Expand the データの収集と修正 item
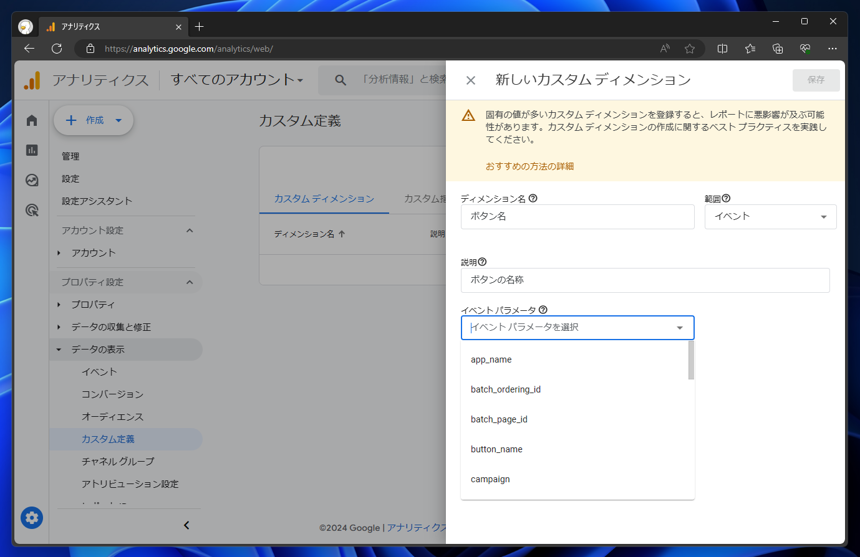This screenshot has height=557, width=860. coord(59,327)
